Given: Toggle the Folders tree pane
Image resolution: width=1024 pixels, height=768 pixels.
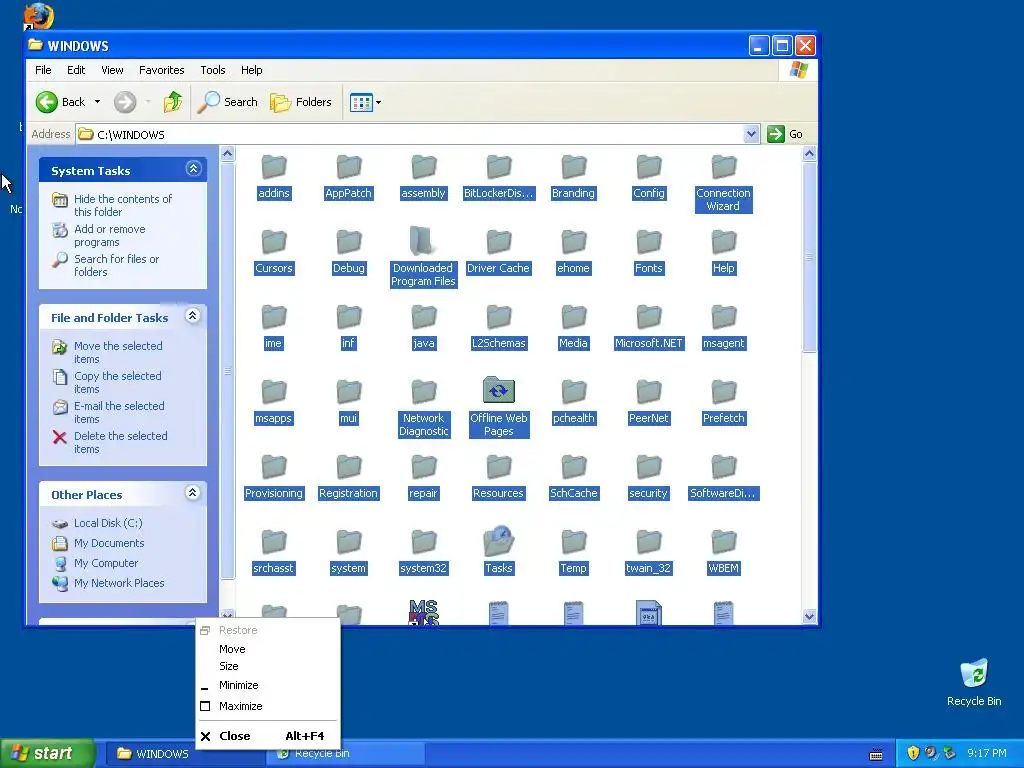Looking at the screenshot, I should point(301,102).
